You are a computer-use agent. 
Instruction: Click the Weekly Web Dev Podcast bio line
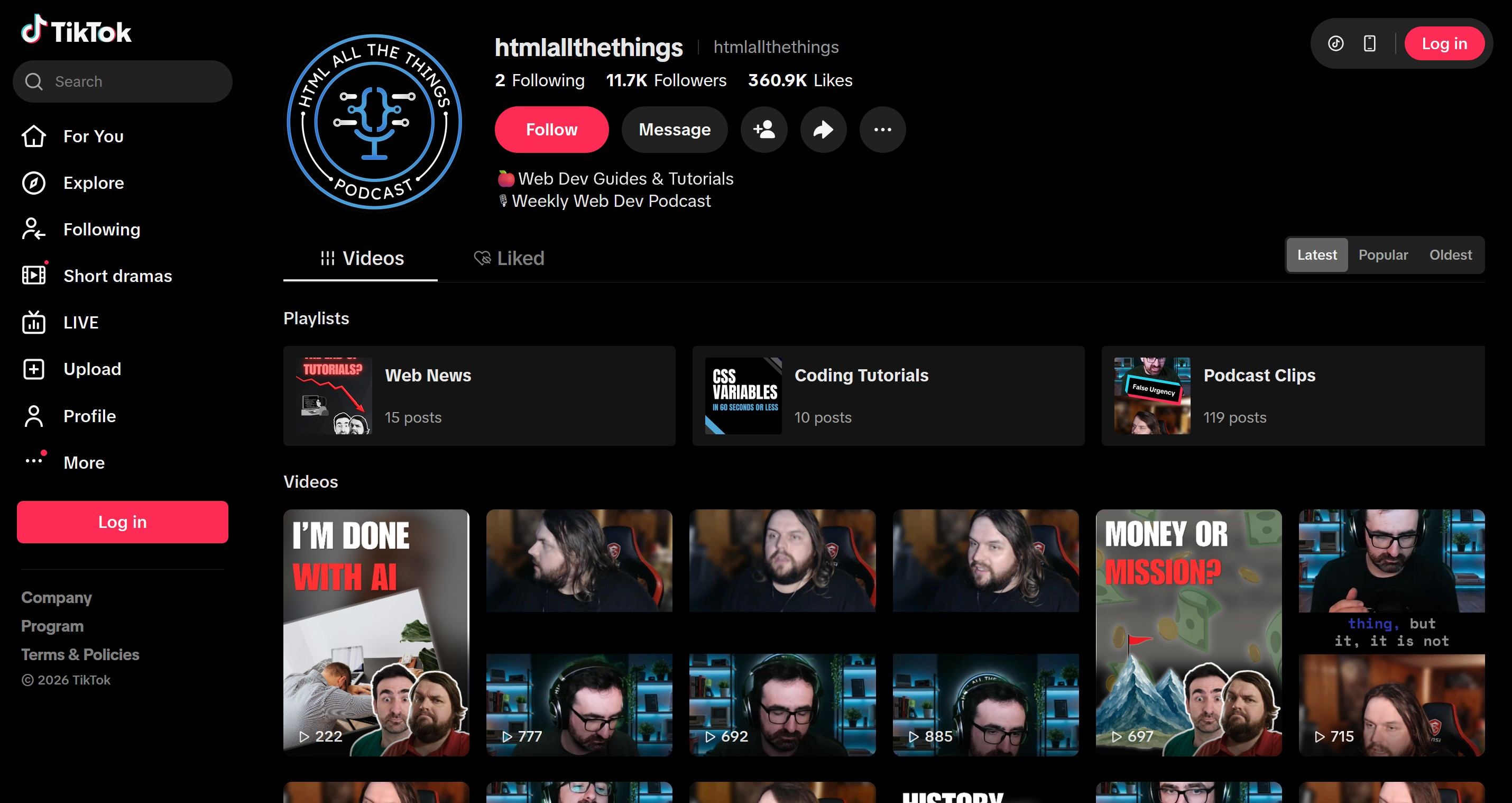(605, 201)
